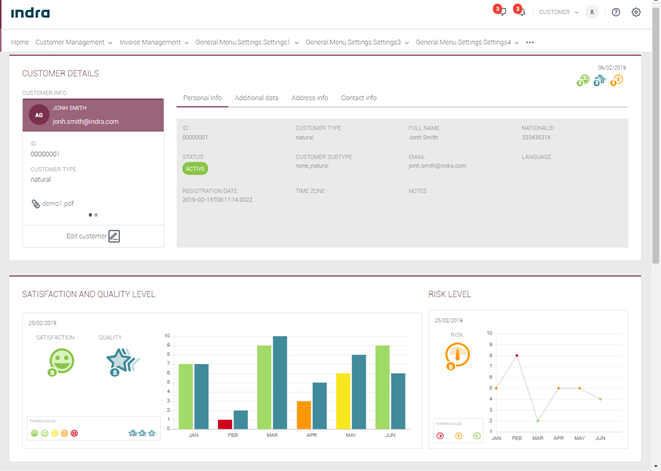The height and width of the screenshot is (471, 661).
Task: Open the demo1.pdf attachment
Action: (58, 204)
